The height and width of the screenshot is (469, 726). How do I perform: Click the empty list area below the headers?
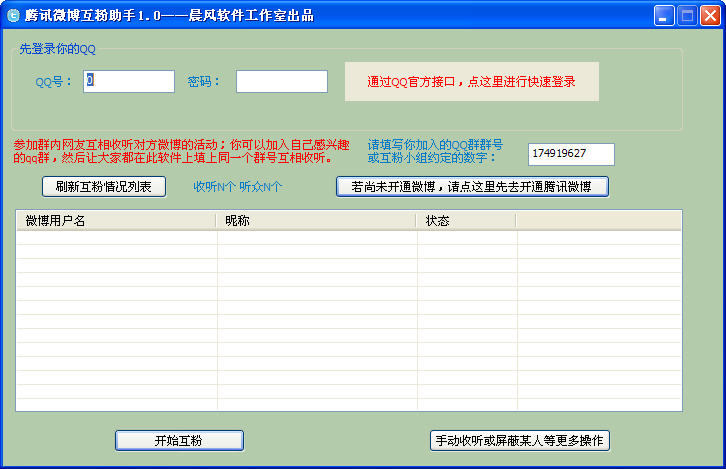coord(349,320)
